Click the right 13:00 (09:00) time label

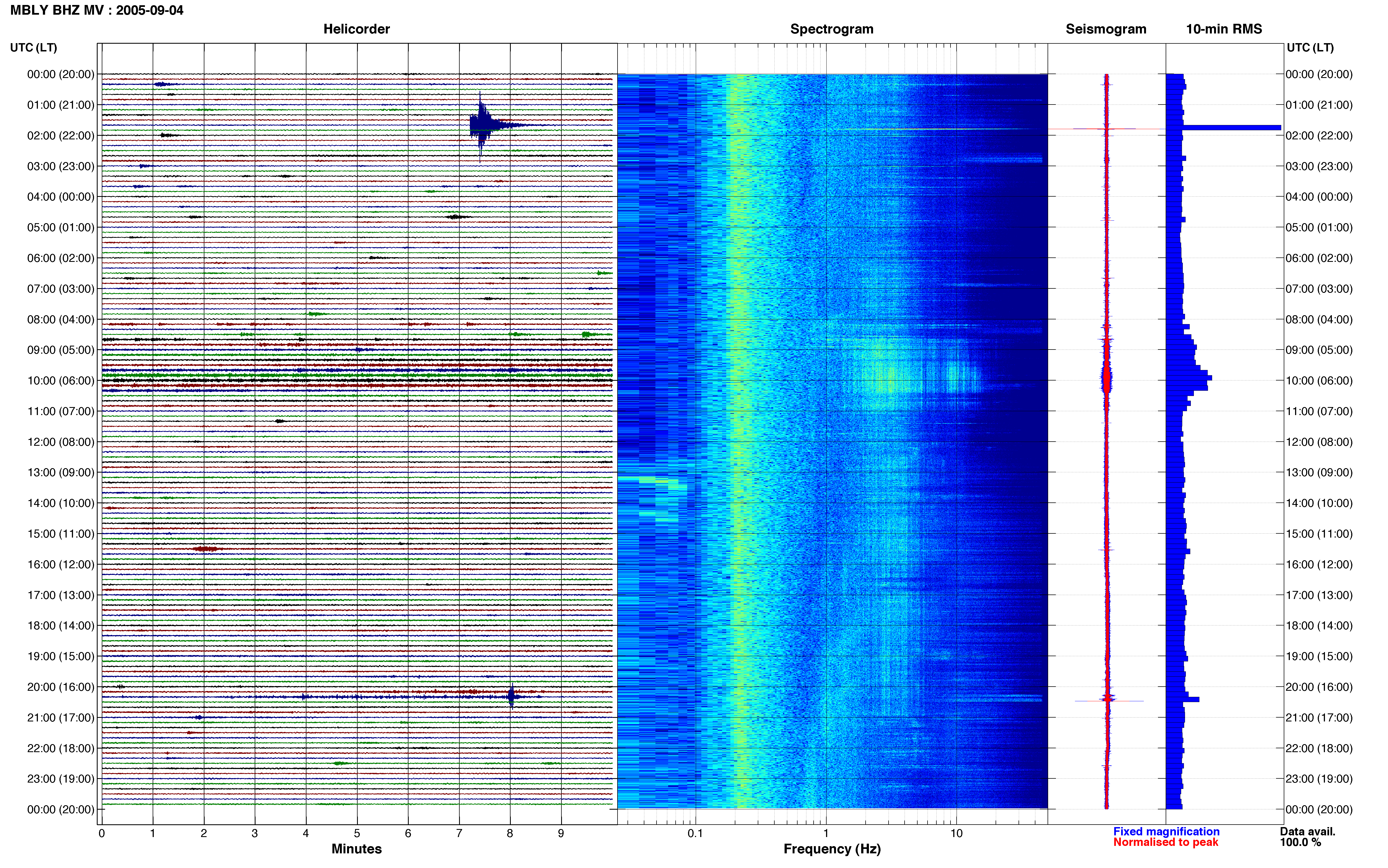click(1319, 473)
